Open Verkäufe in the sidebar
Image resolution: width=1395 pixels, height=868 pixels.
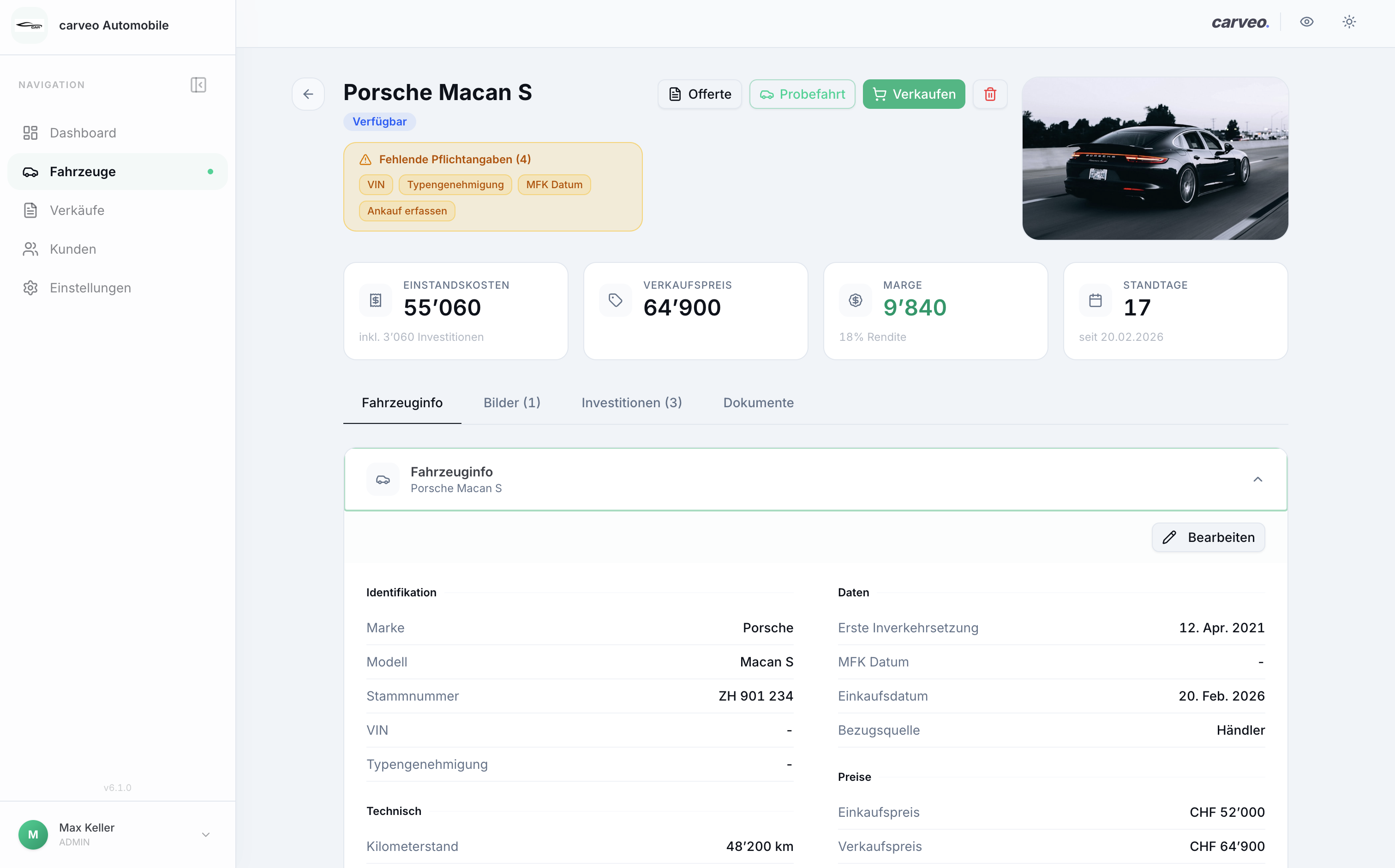tap(77, 211)
